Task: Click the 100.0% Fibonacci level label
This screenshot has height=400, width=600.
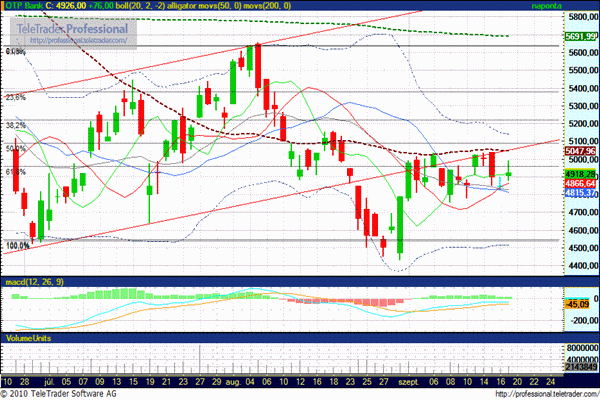Action: pos(17,245)
